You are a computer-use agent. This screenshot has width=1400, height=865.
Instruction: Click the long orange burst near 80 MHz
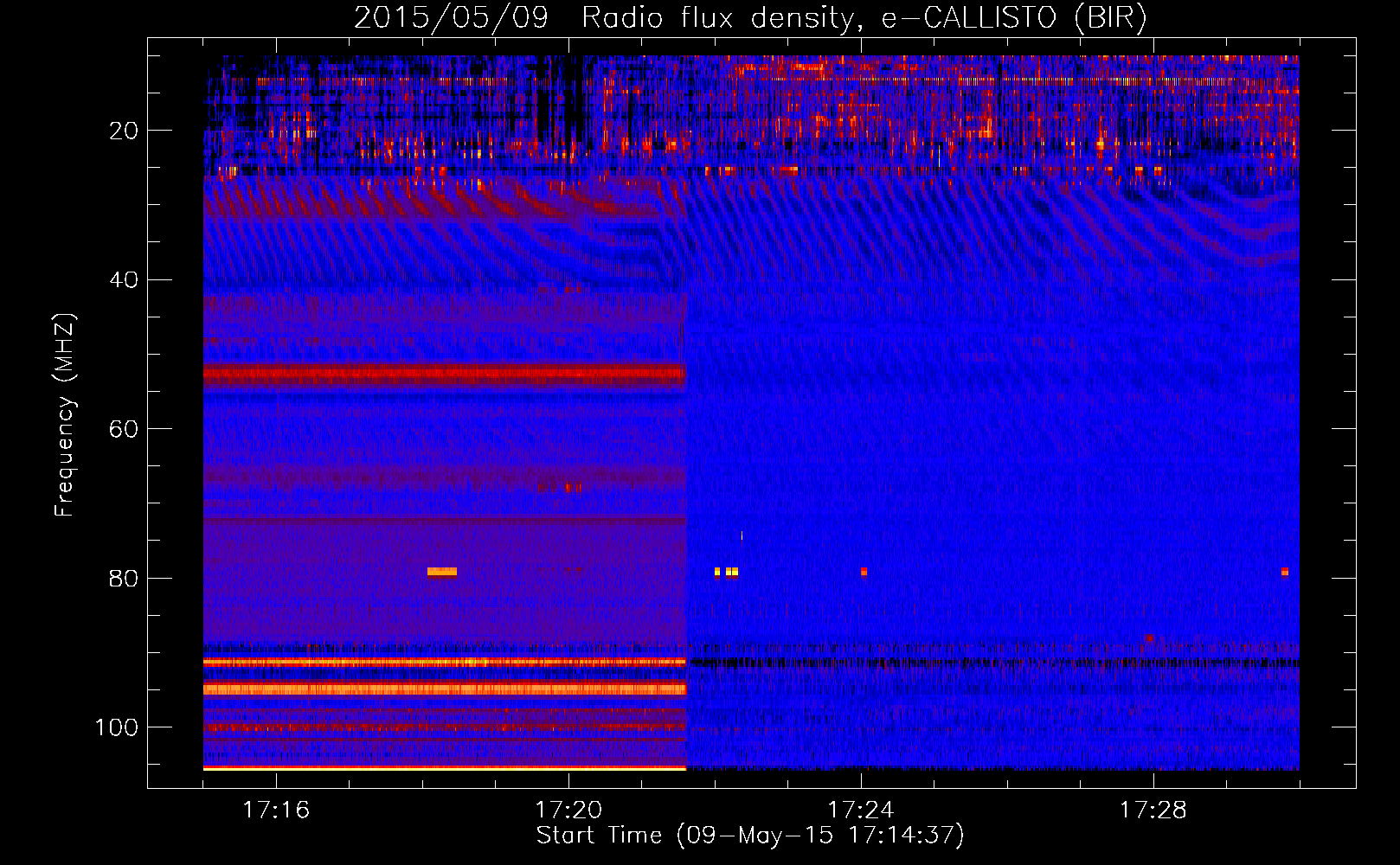point(442,572)
